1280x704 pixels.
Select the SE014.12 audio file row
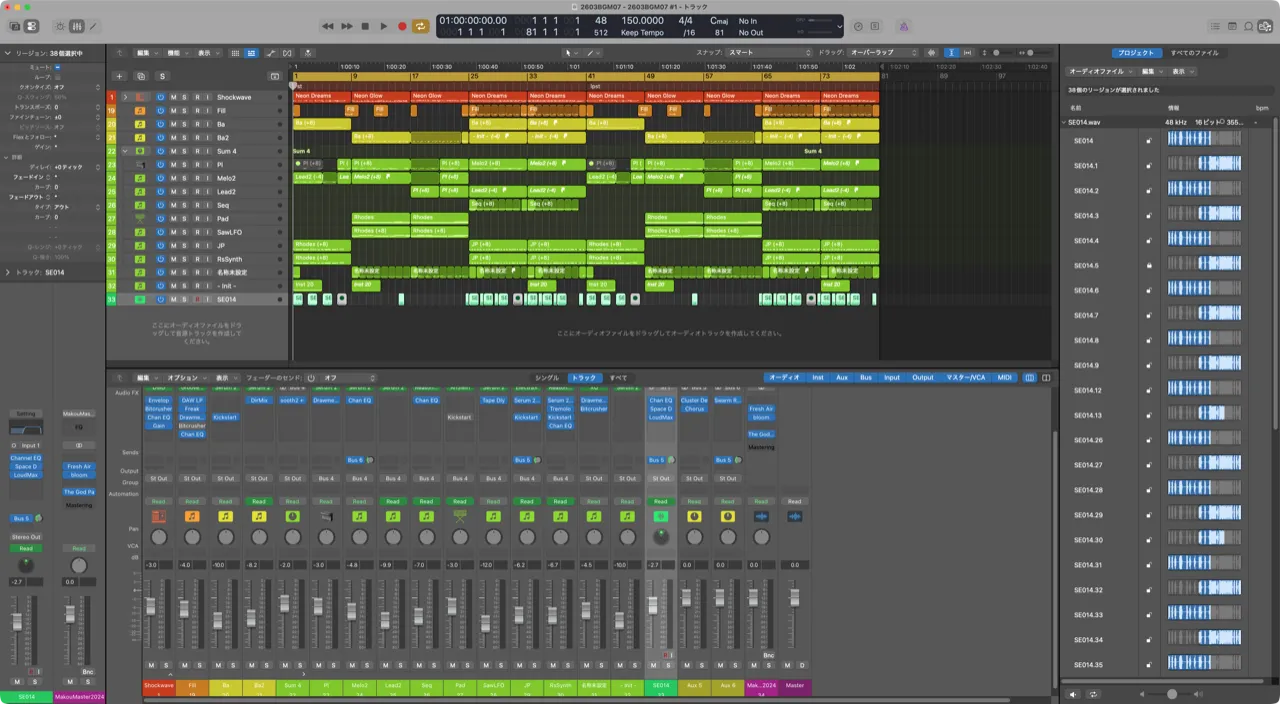[1088, 390]
